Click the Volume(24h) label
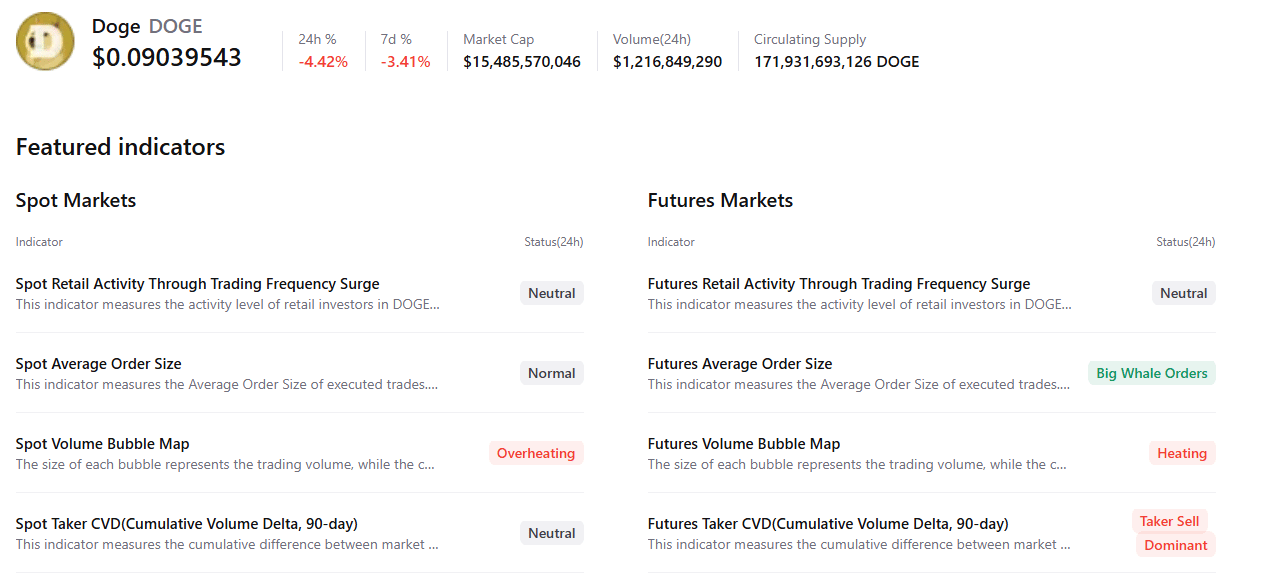The width and height of the screenshot is (1264, 583). pyautogui.click(x=652, y=39)
